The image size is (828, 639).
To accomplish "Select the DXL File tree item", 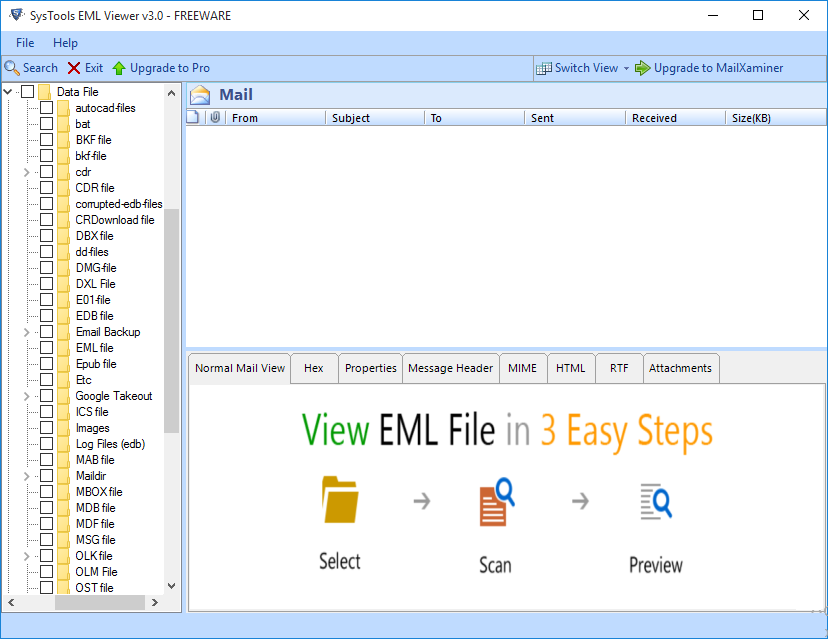I will point(96,284).
